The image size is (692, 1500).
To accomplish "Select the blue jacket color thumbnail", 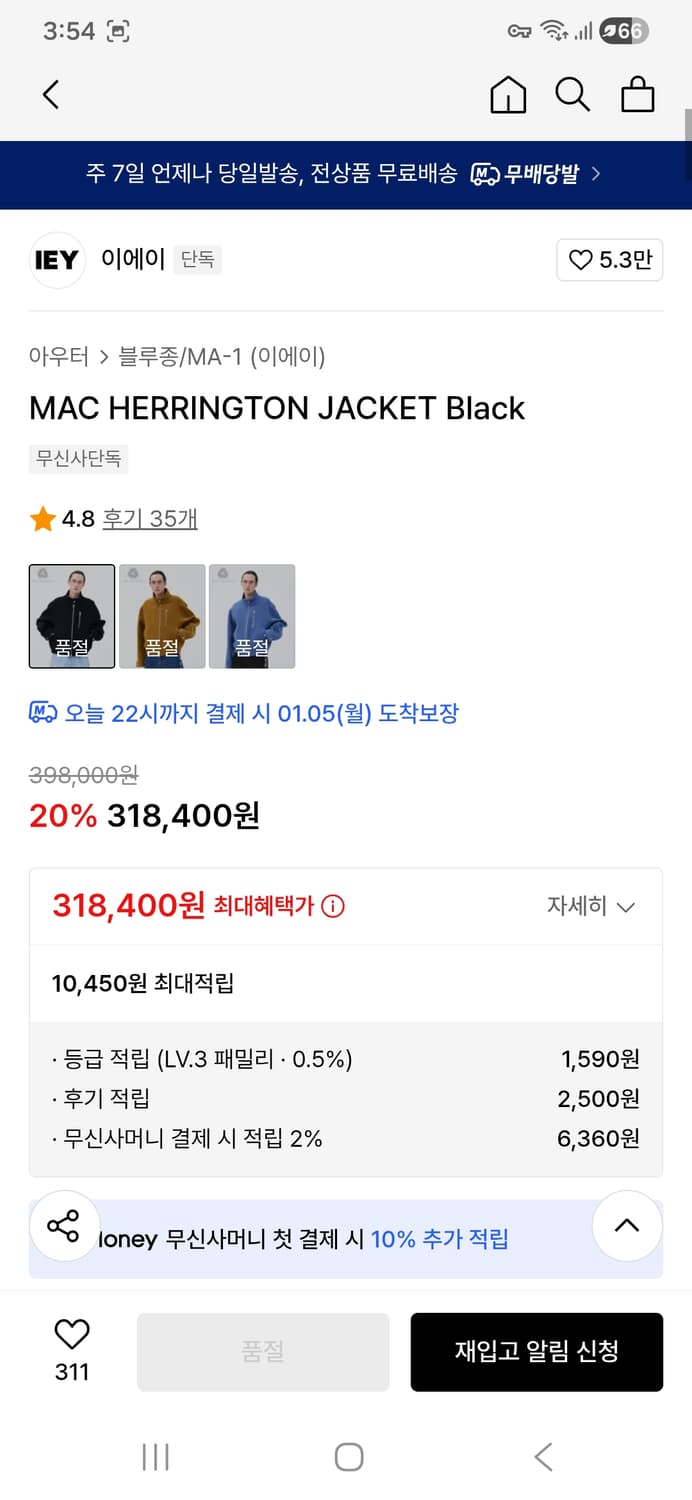I will click(252, 616).
